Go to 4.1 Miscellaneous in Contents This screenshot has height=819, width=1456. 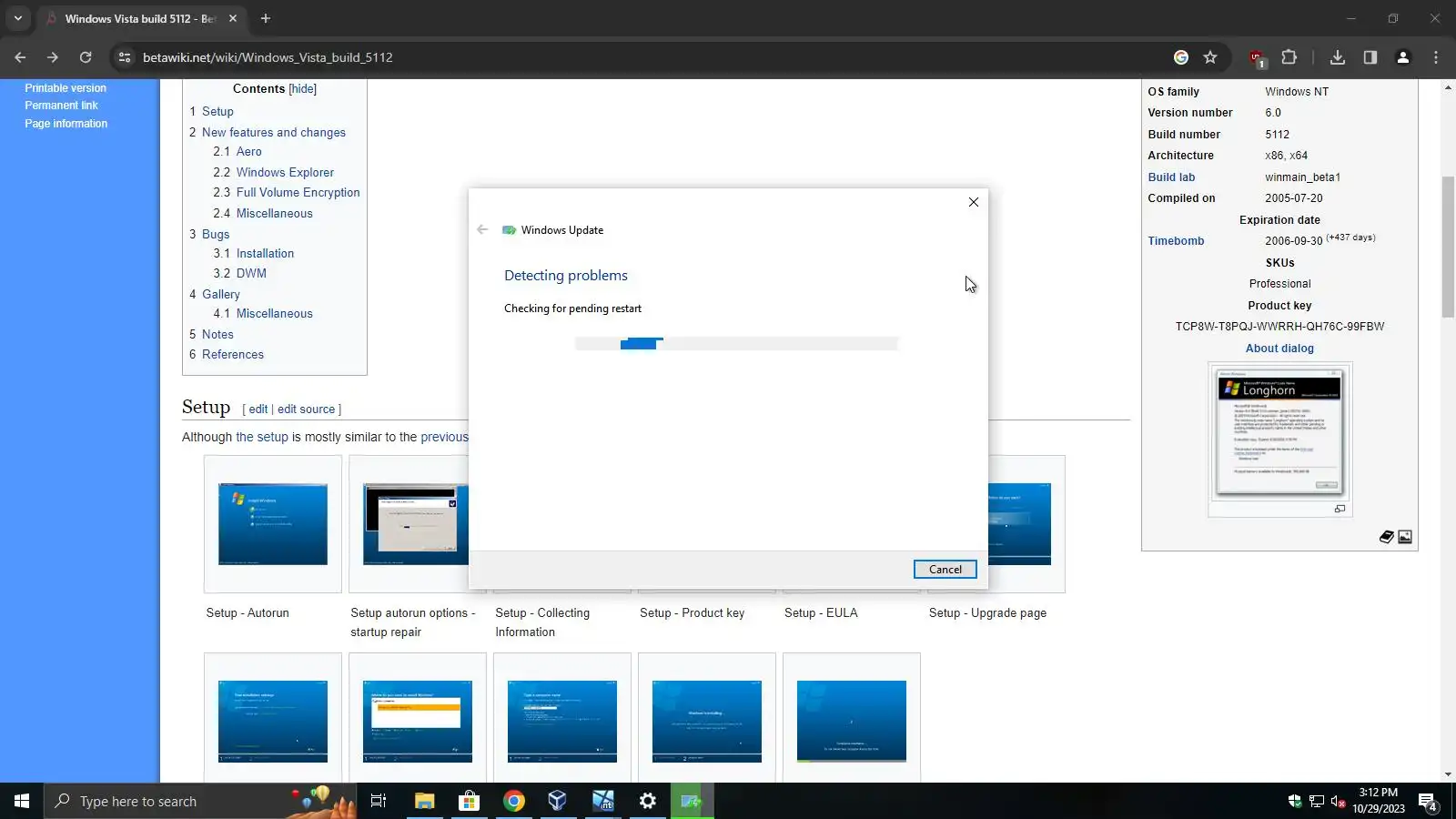274,314
